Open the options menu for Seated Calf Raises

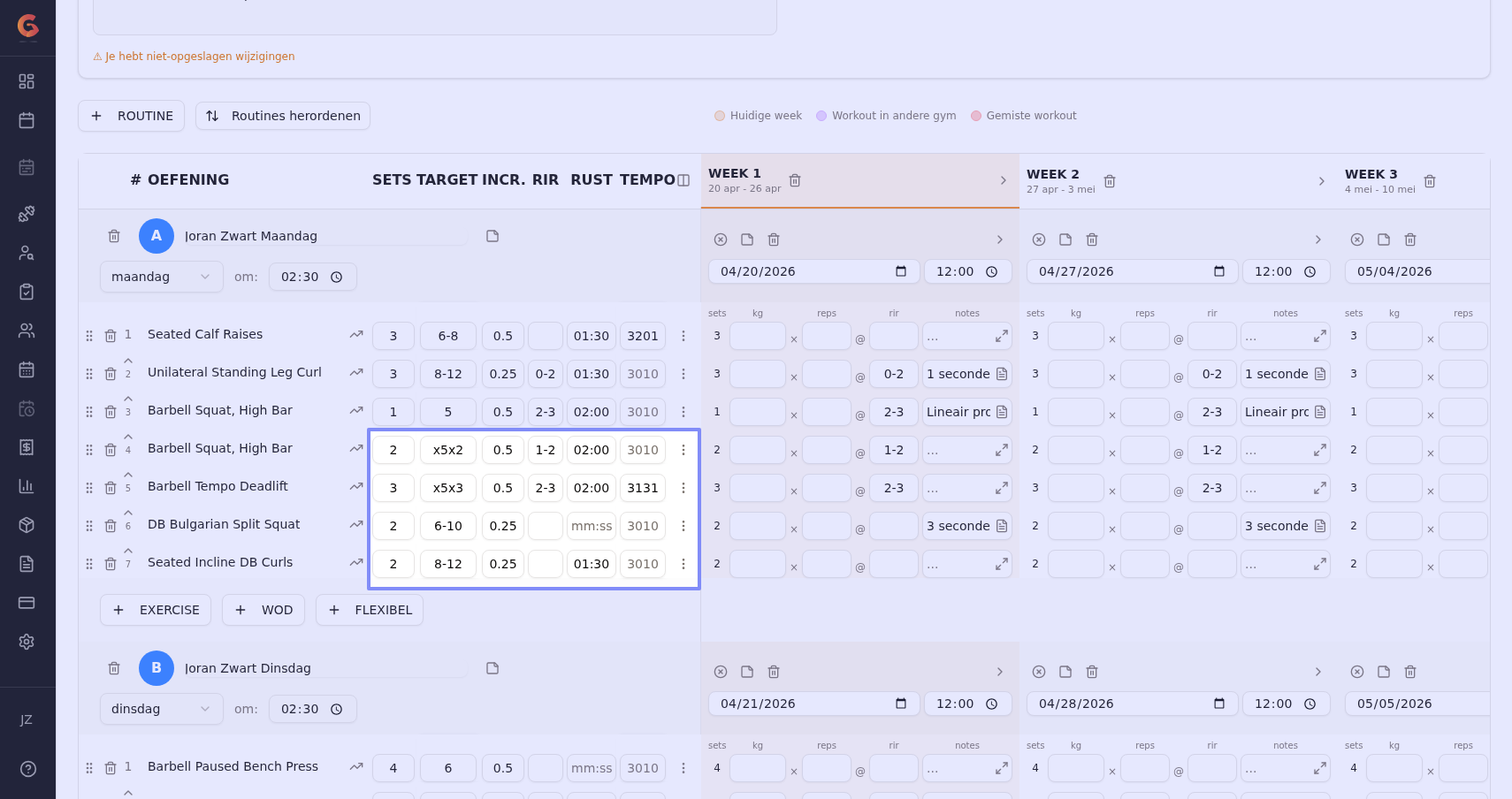(683, 336)
